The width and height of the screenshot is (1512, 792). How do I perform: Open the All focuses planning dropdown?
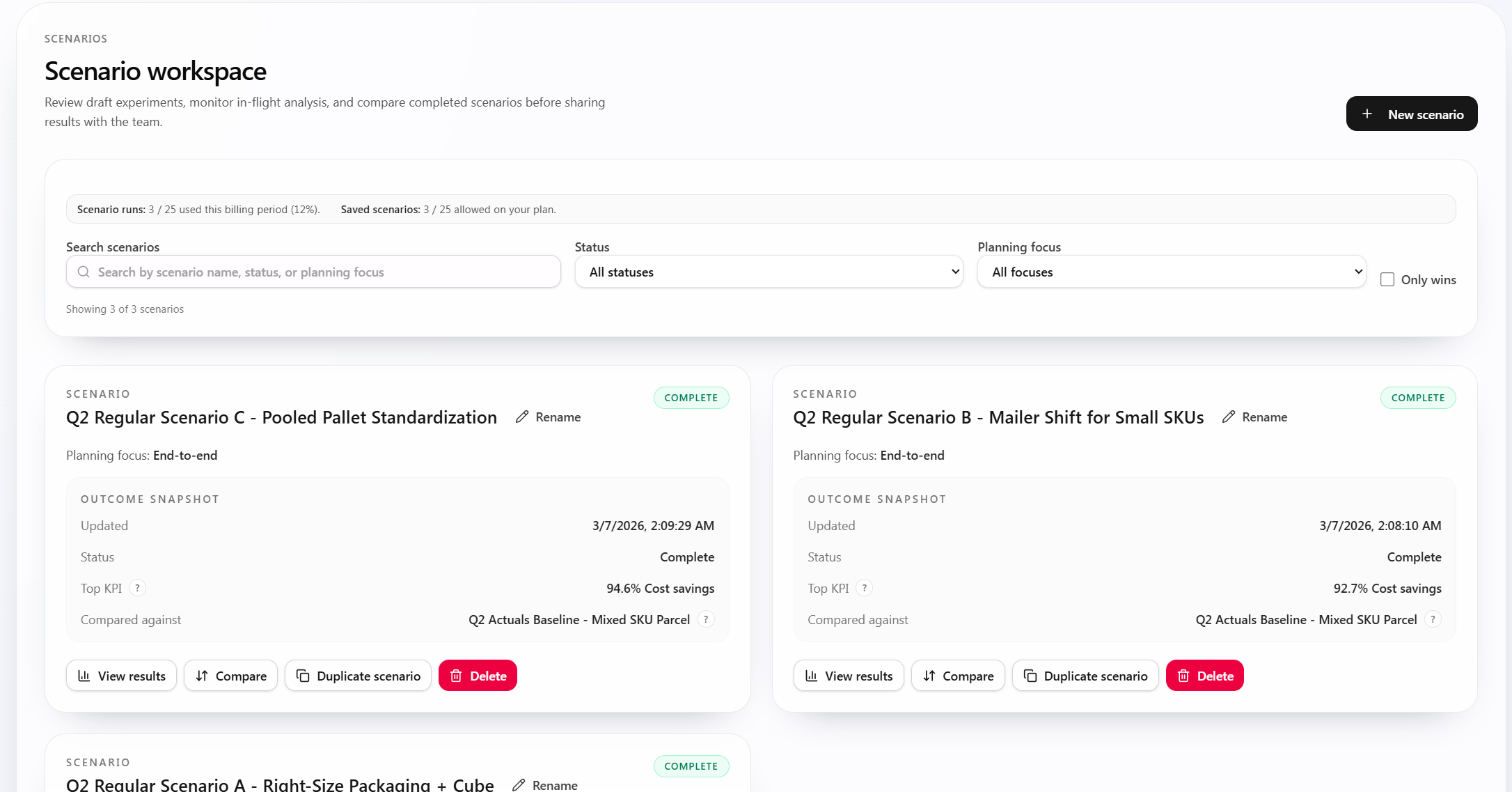[1171, 272]
